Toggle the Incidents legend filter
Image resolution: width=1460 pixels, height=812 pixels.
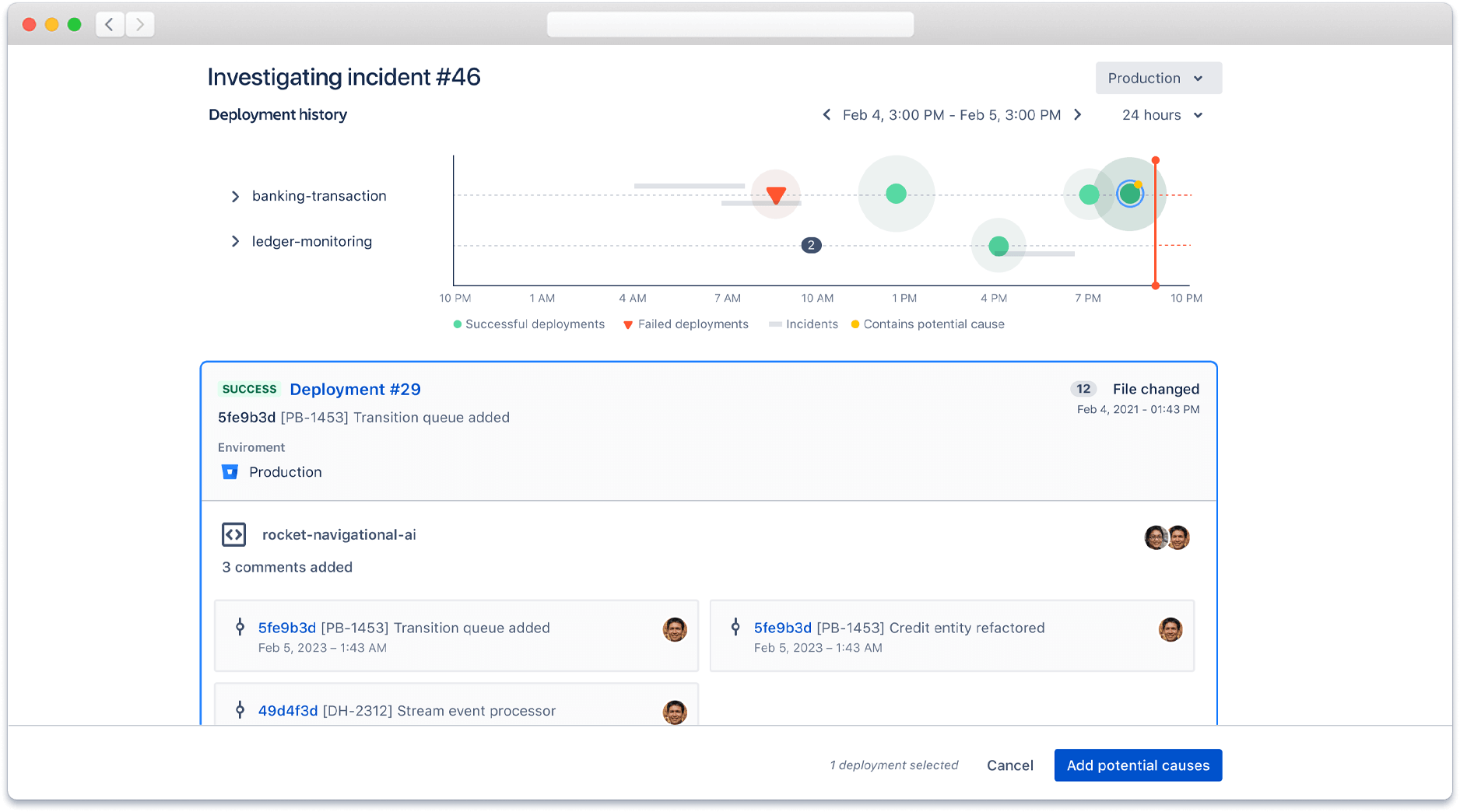click(802, 324)
